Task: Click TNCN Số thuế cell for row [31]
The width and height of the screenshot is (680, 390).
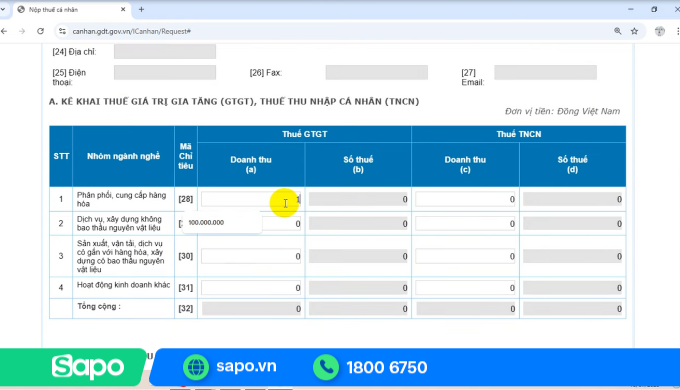Action: click(572, 288)
